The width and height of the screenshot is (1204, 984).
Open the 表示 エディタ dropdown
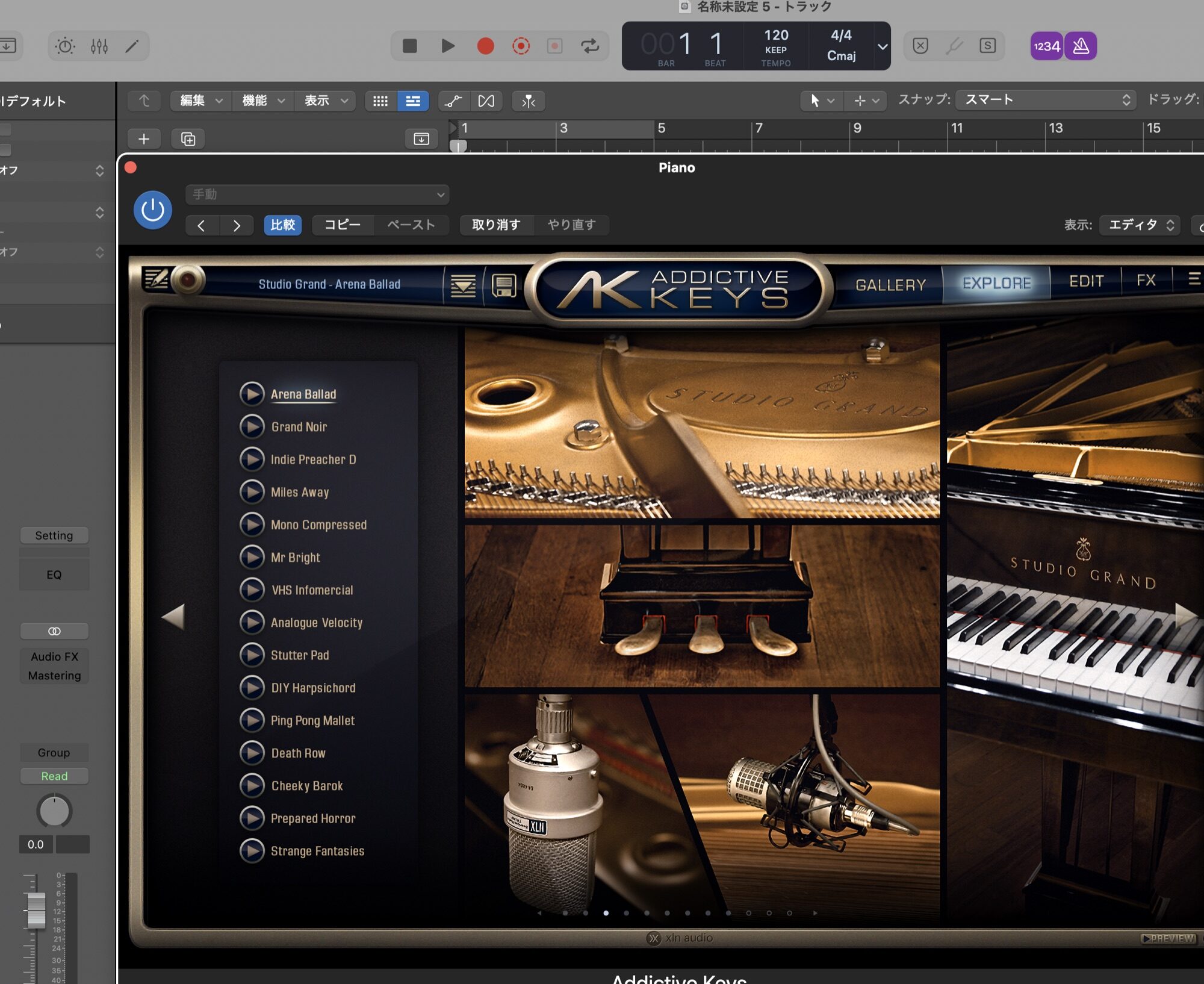[x=1139, y=225]
